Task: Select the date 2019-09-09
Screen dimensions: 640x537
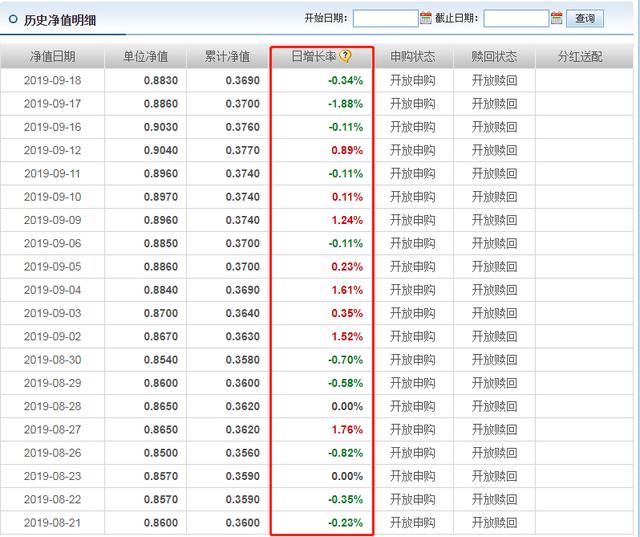Action: point(53,220)
